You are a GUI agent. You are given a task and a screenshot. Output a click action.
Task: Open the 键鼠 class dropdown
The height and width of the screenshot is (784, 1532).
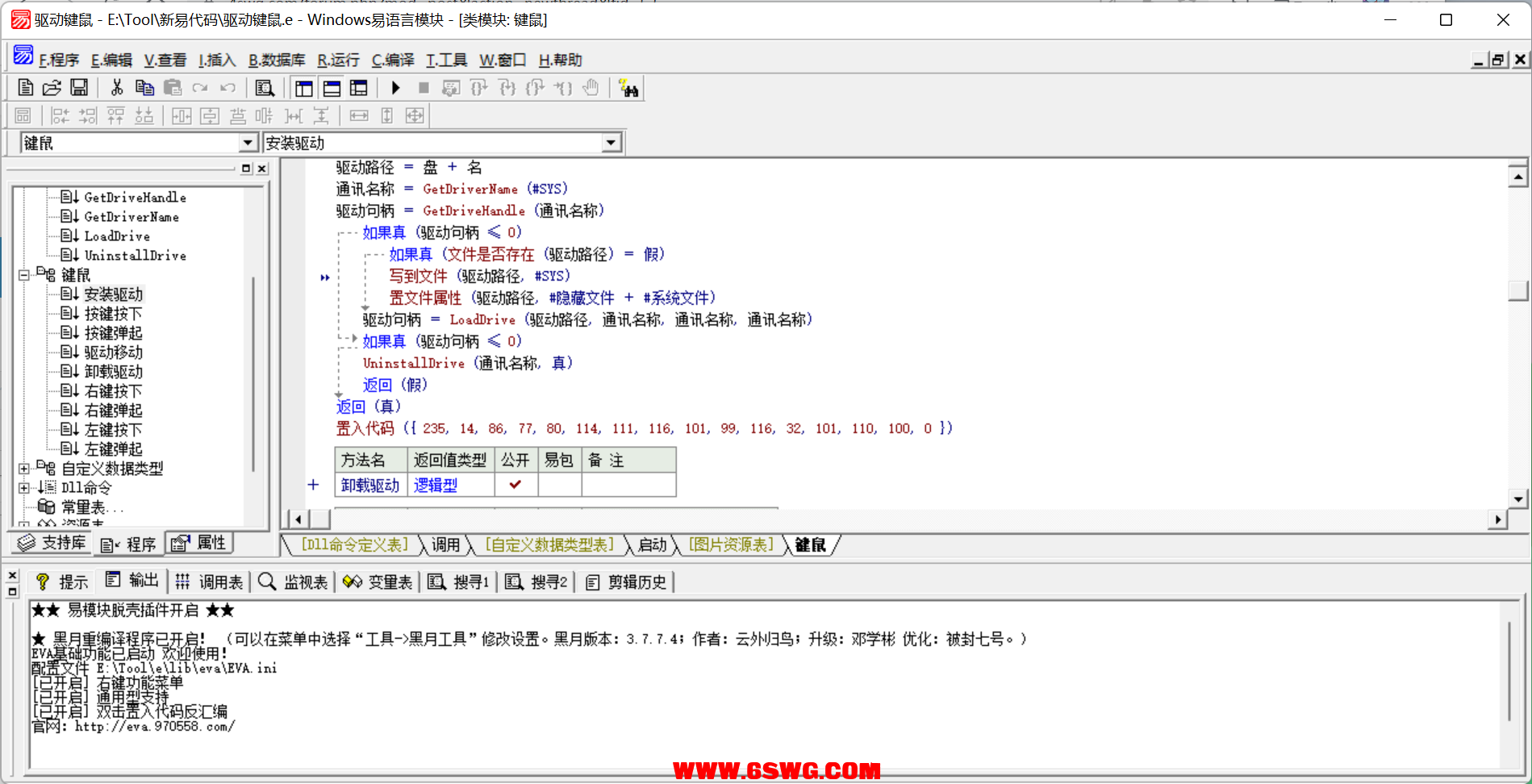[248, 143]
